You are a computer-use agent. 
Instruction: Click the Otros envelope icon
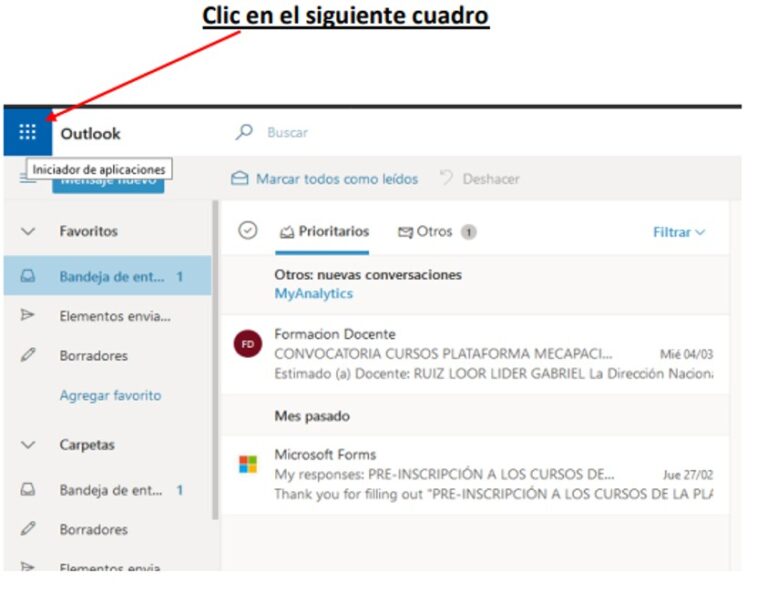[405, 232]
